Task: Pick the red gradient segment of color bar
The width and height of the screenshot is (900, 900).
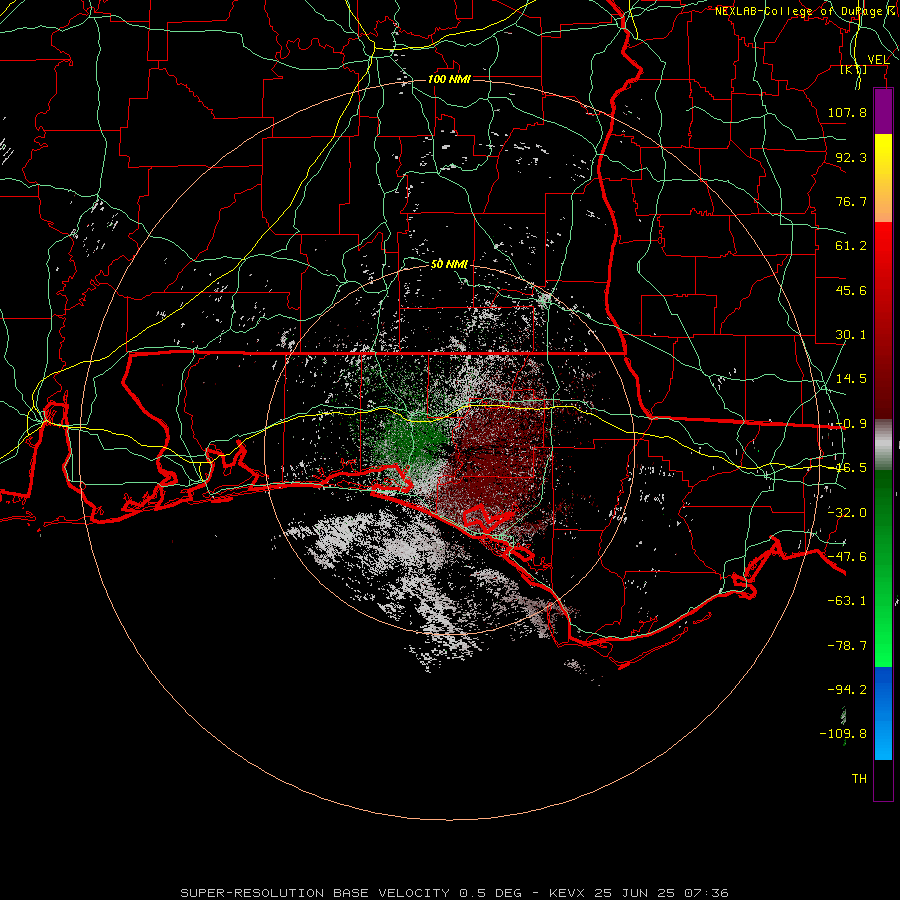Action: pyautogui.click(x=883, y=320)
